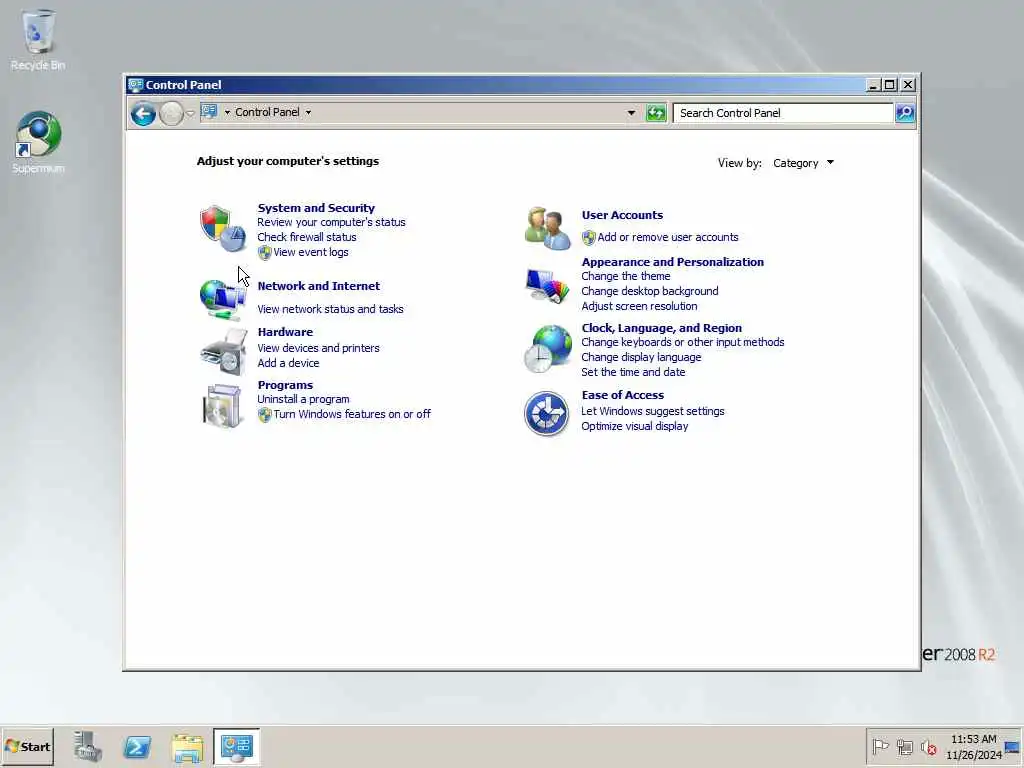Click Change display language
The image size is (1024, 768).
pyautogui.click(x=641, y=357)
